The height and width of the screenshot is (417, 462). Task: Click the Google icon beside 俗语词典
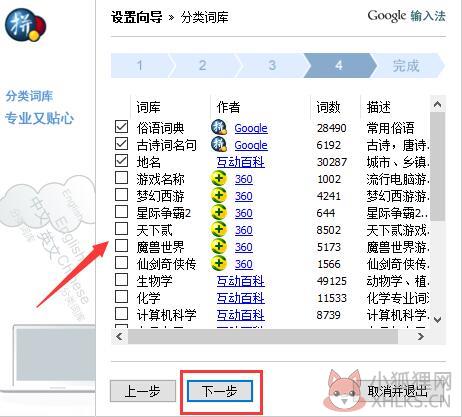[219, 127]
